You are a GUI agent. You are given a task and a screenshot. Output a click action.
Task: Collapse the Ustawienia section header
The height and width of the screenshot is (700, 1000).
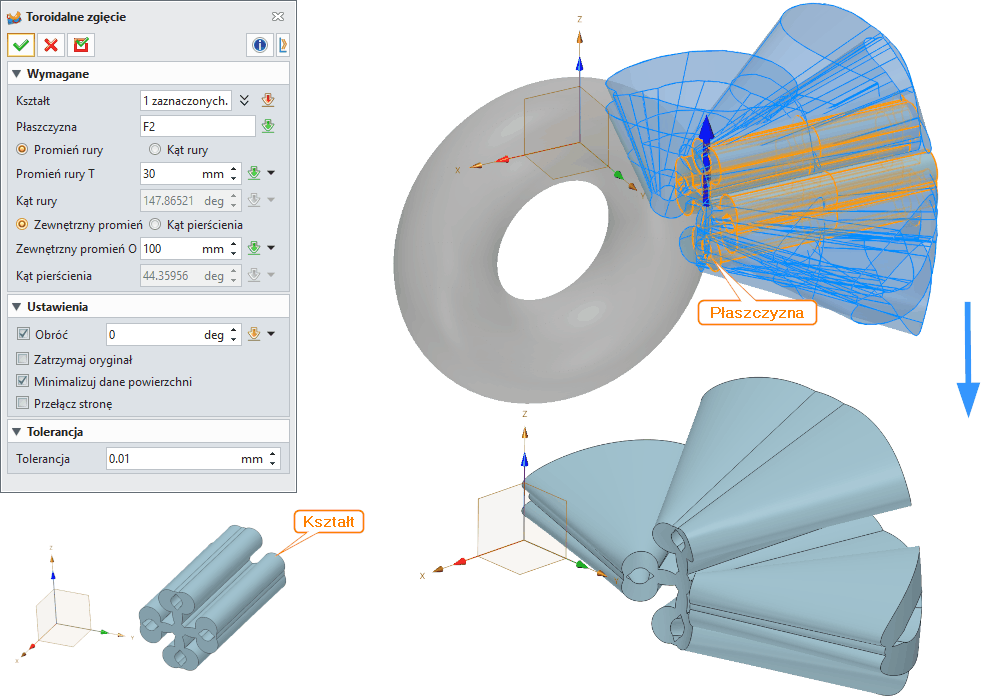[x=17, y=307]
